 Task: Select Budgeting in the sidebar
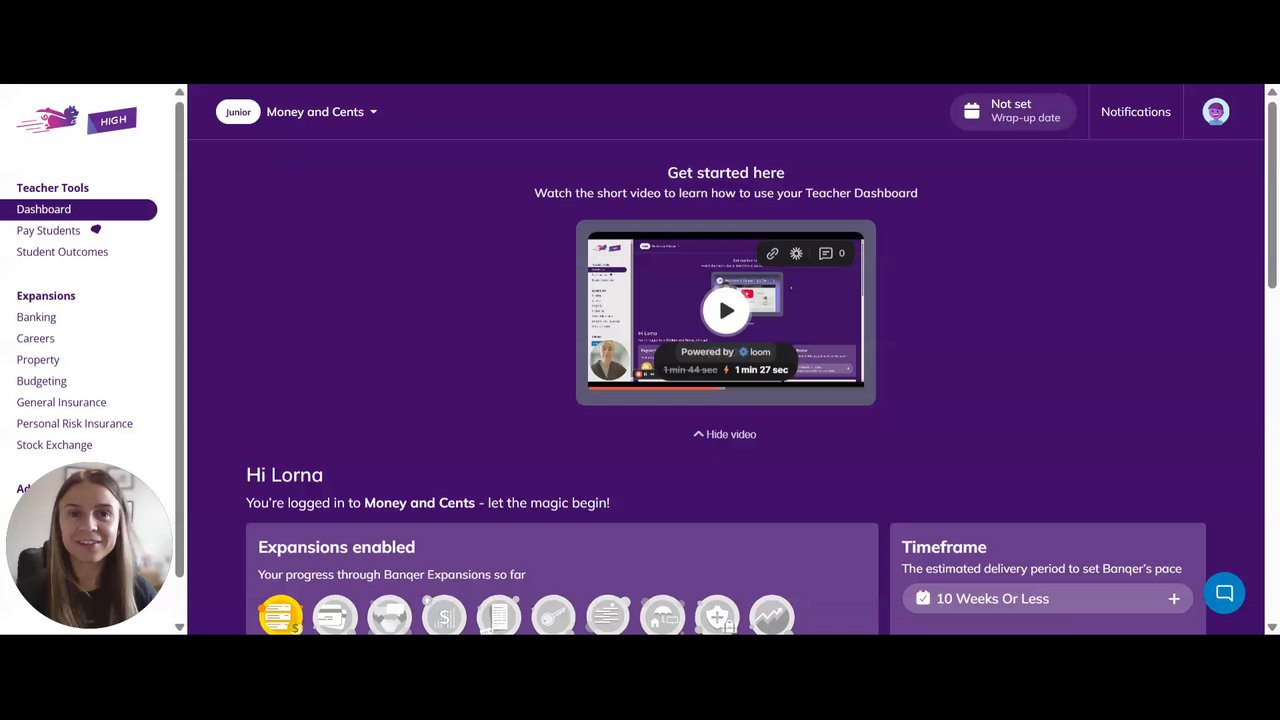click(x=41, y=381)
